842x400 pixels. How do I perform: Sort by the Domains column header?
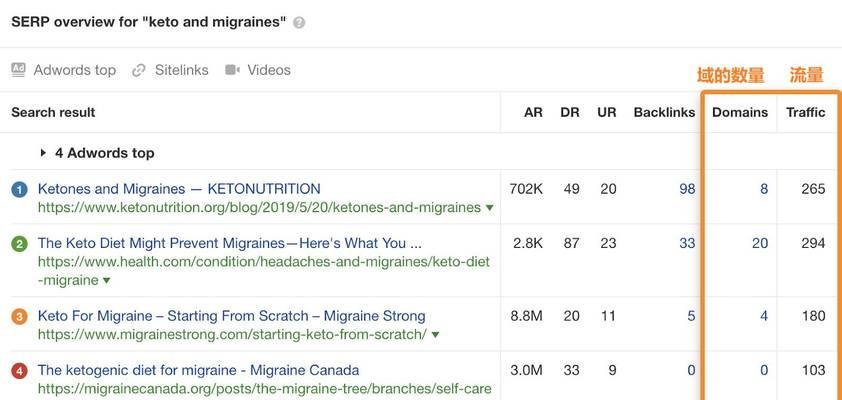pyautogui.click(x=740, y=112)
